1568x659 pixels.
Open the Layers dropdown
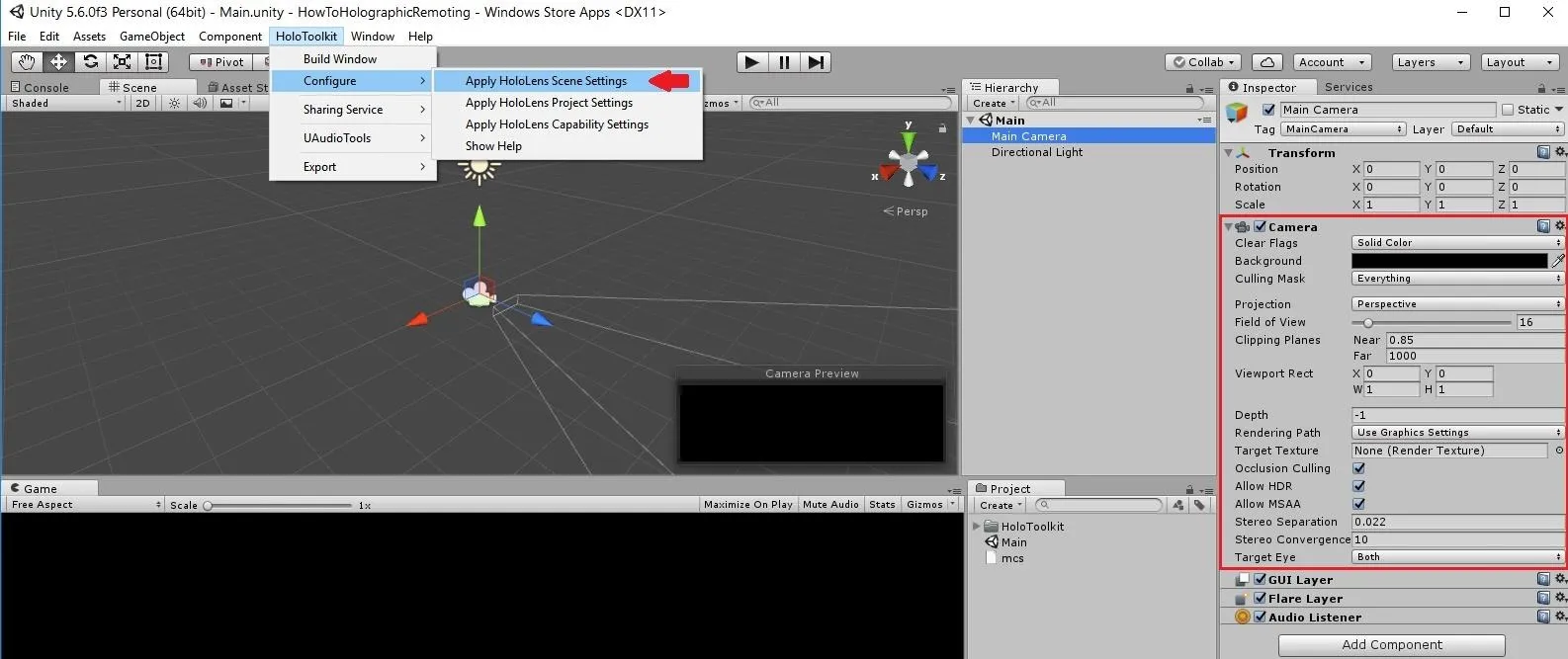pyautogui.click(x=1429, y=62)
